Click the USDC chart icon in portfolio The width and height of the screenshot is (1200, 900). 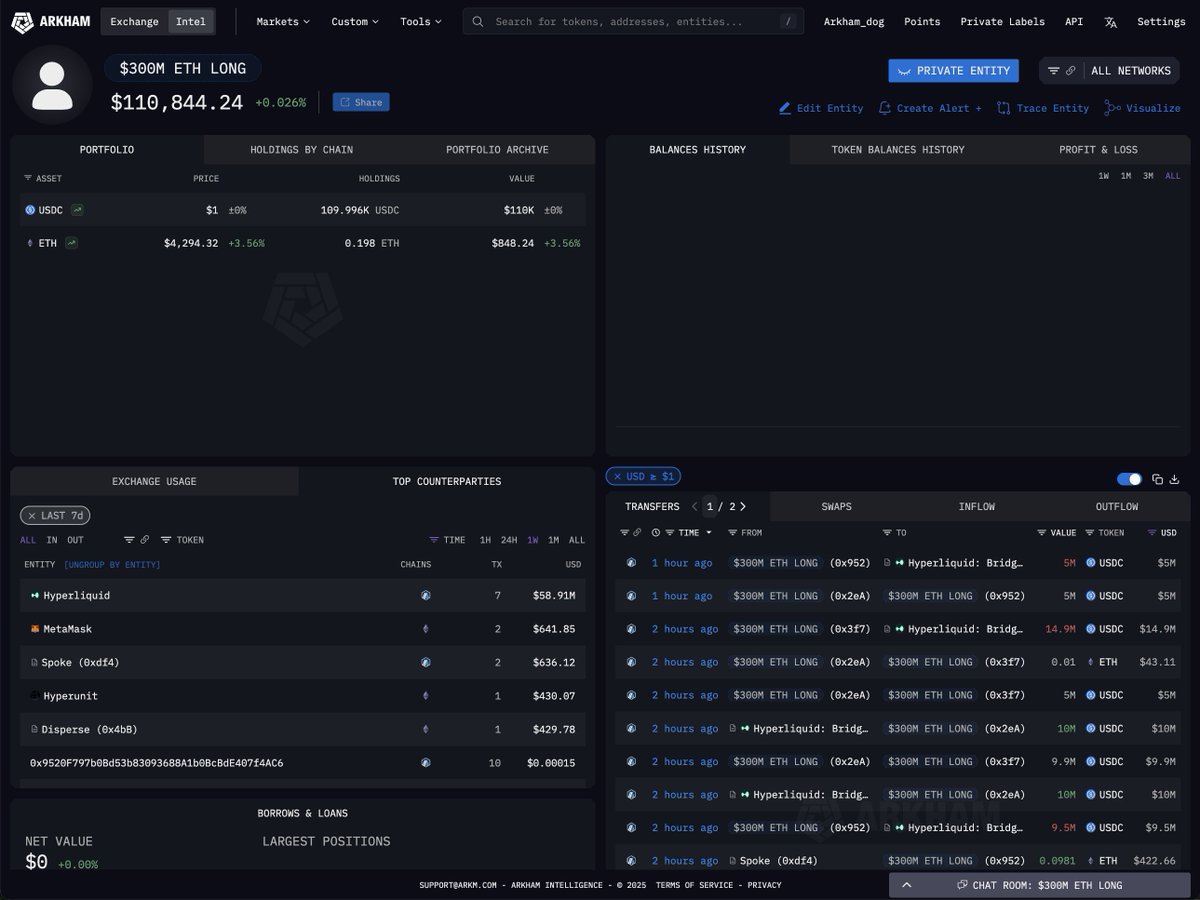pyautogui.click(x=77, y=210)
